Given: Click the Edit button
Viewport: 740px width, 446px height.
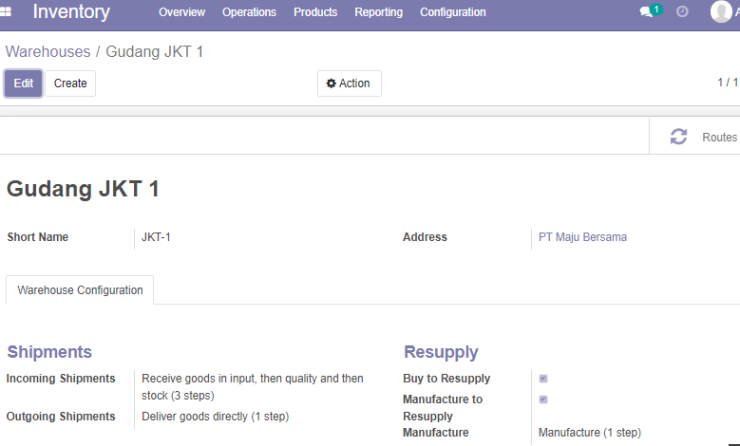Looking at the screenshot, I should 23,84.
